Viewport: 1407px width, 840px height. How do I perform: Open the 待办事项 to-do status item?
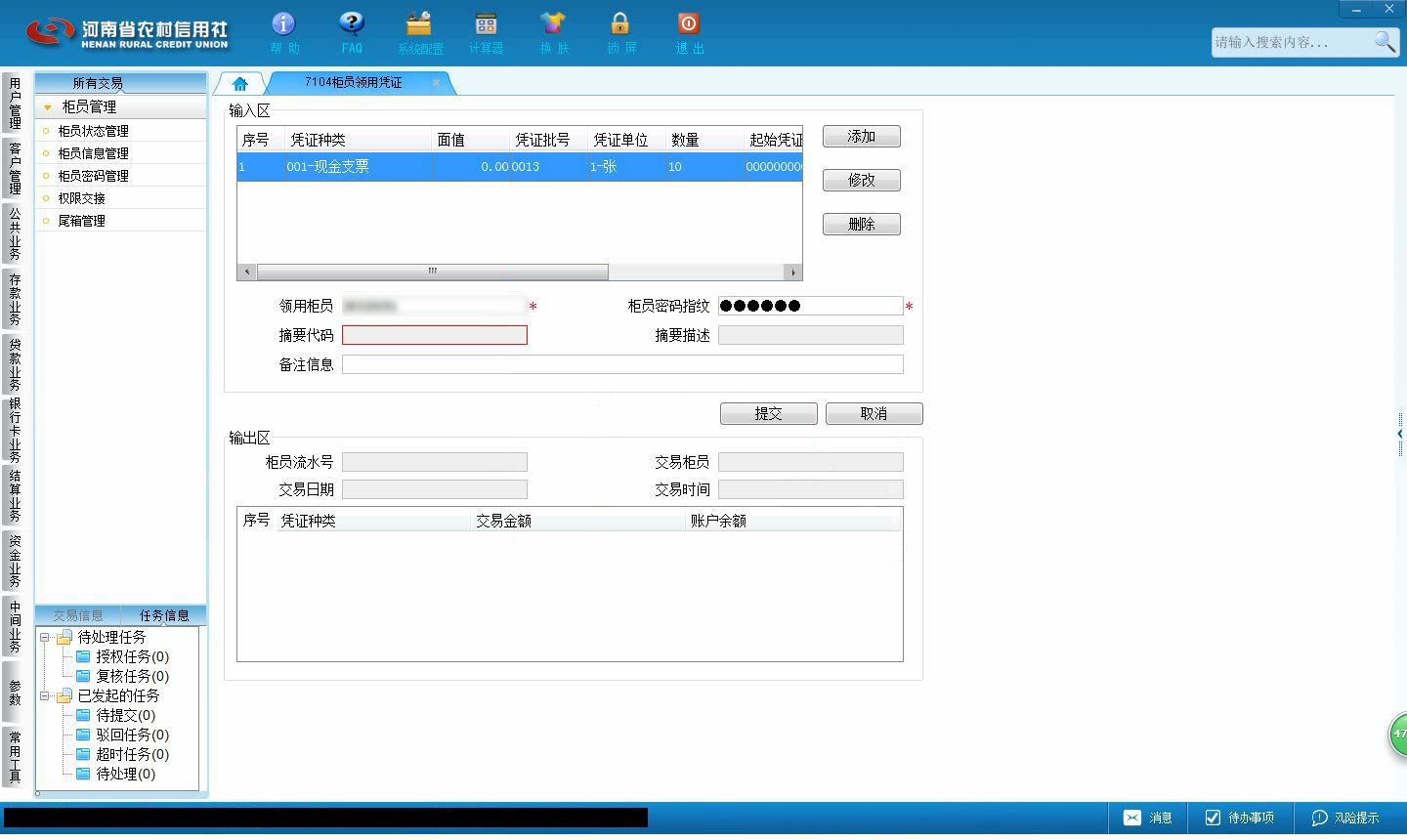(x=1239, y=818)
